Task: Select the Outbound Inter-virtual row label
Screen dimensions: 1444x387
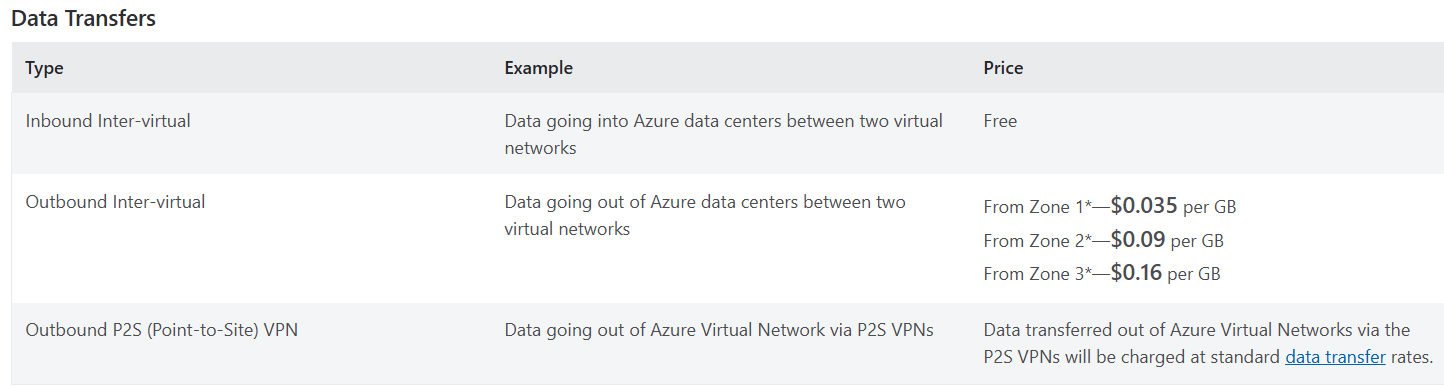Action: pyautogui.click(x=115, y=202)
